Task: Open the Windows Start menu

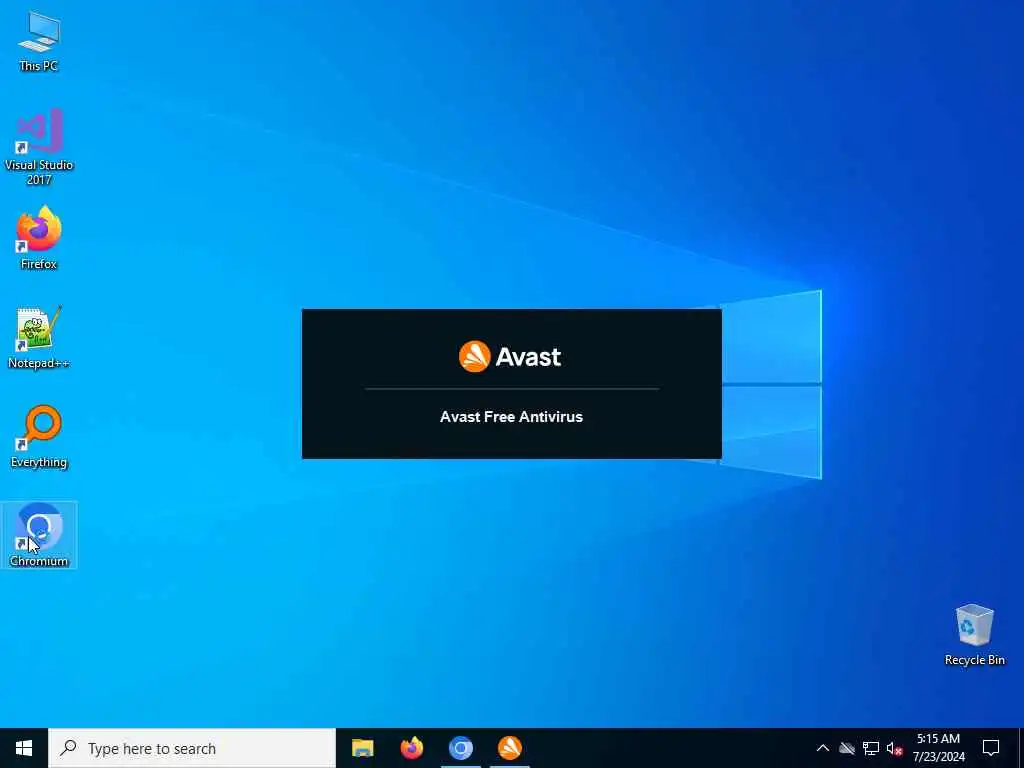Action: [24, 748]
